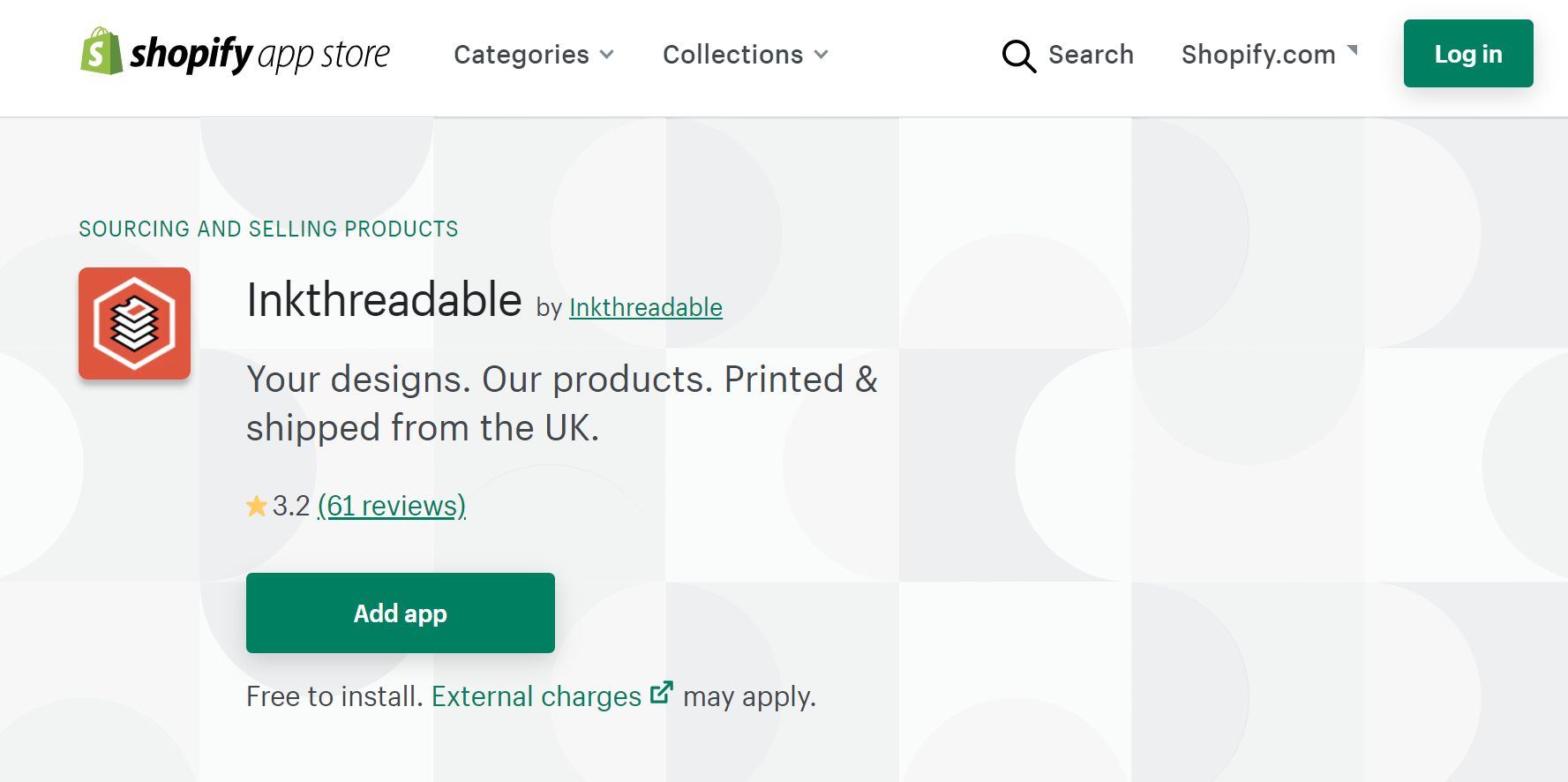
Task: Click the external link arrow icon
Action: tap(662, 693)
